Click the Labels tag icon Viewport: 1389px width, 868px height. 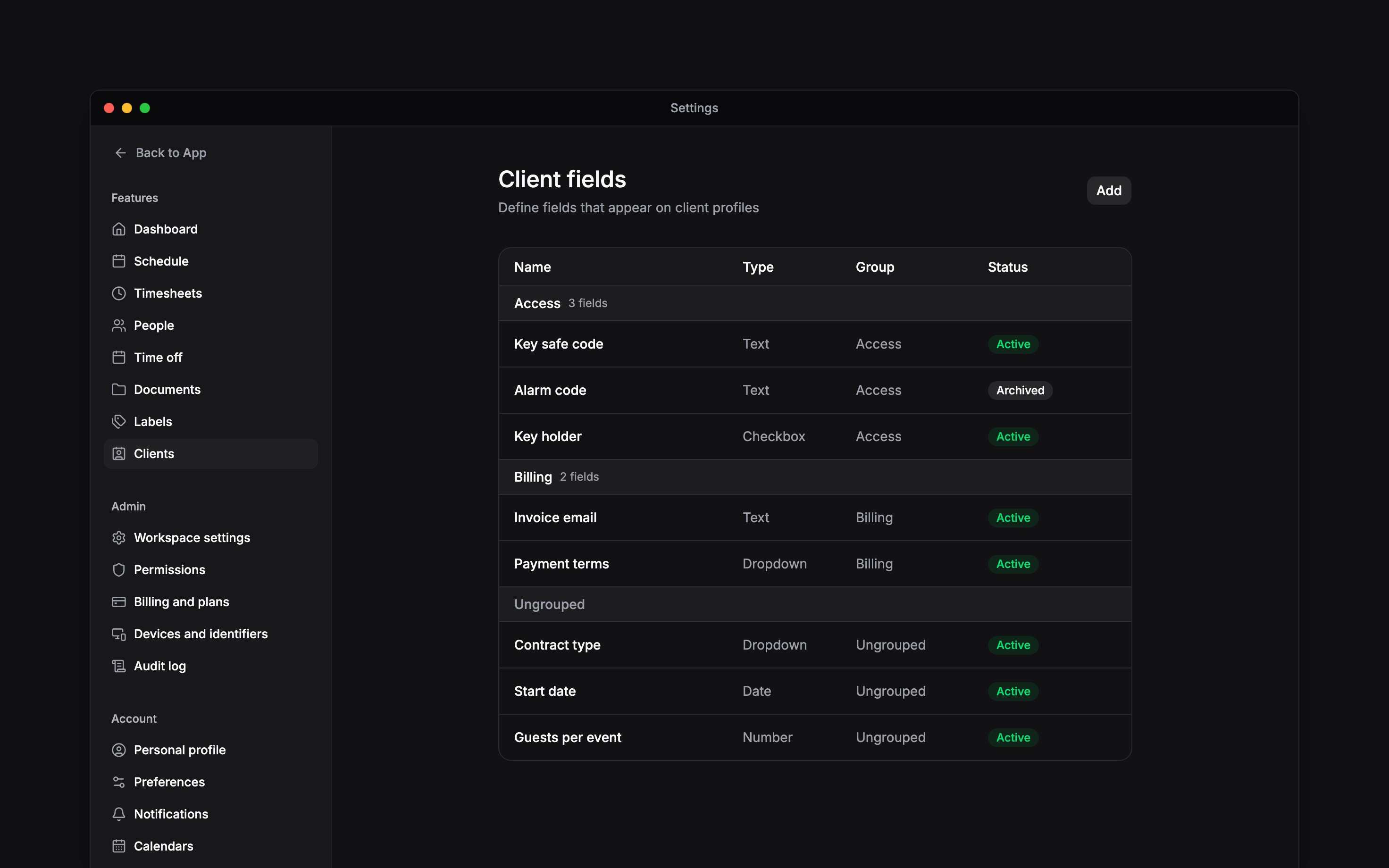click(119, 422)
